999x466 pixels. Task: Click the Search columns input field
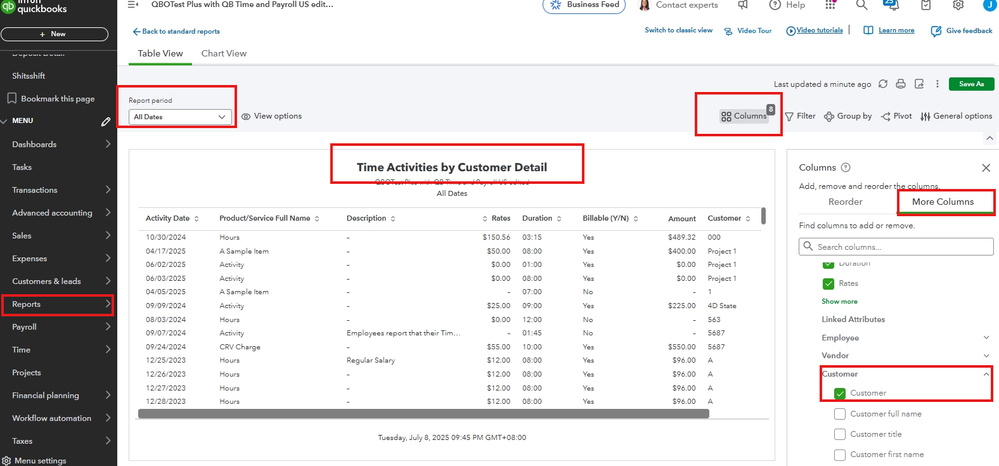tap(896, 247)
